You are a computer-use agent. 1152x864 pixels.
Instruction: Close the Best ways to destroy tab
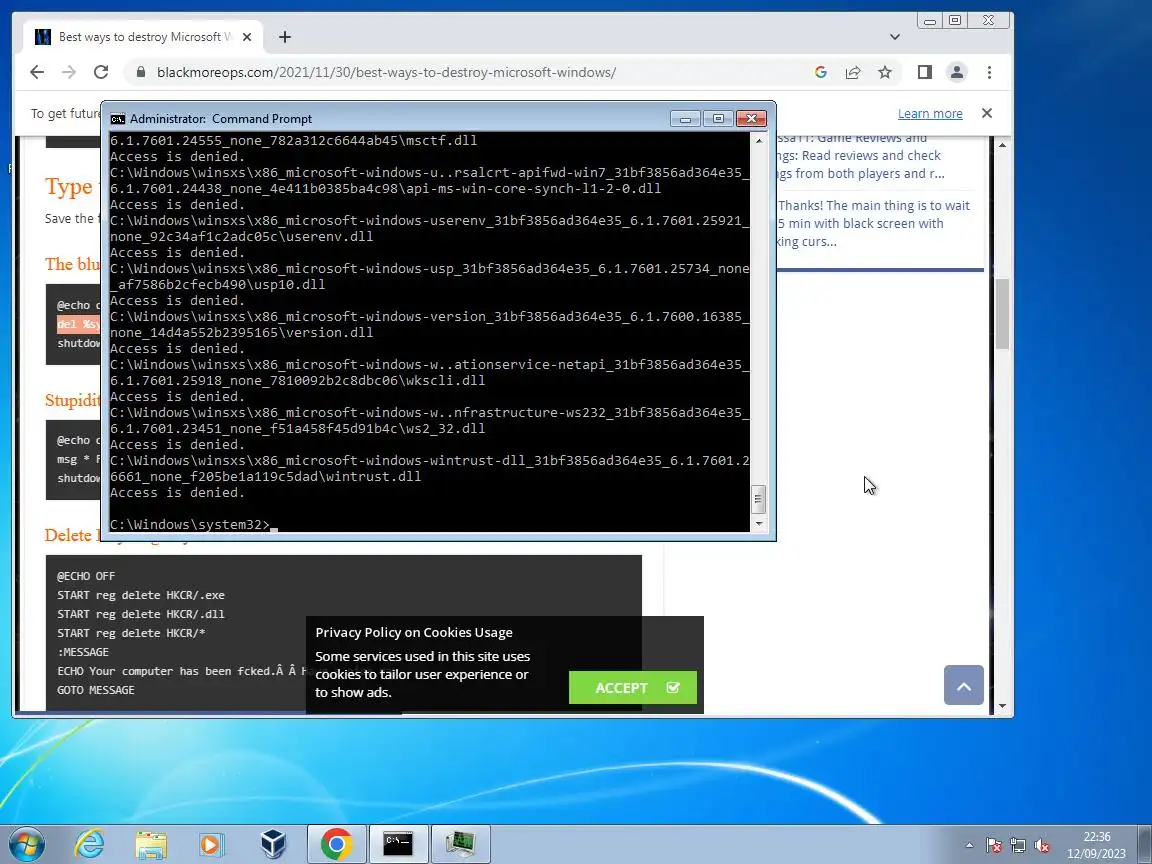point(248,37)
